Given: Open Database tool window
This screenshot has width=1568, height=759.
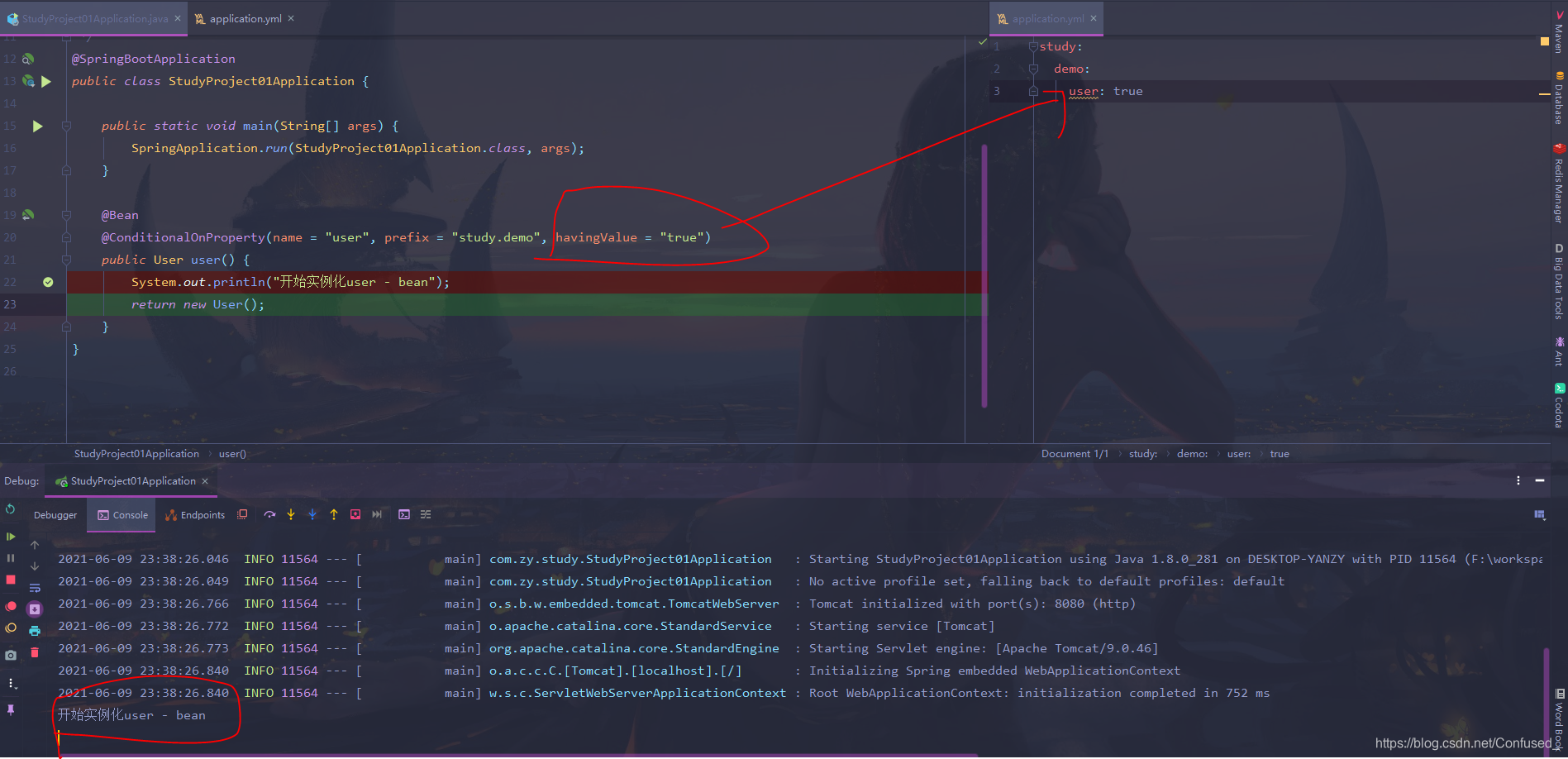Looking at the screenshot, I should tap(1559, 98).
